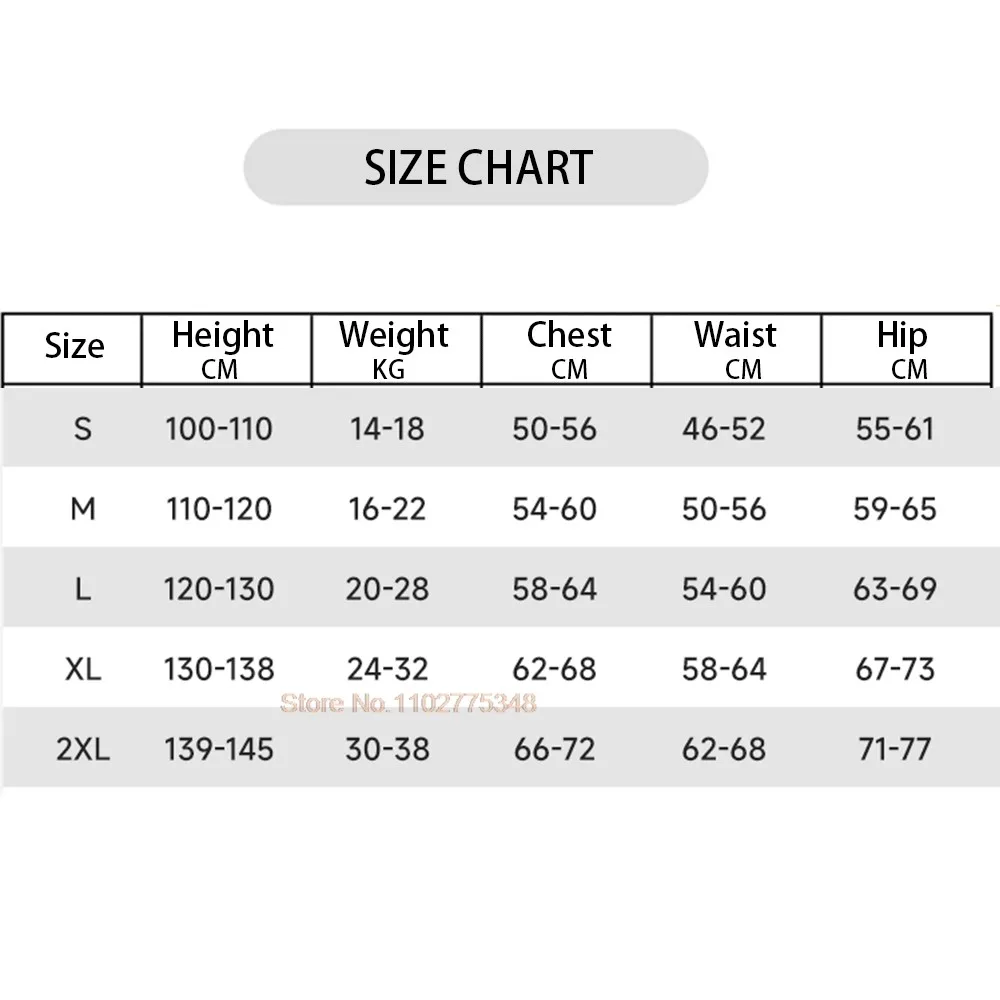The image size is (1000, 1000).
Task: Click the Hip CM column header
Action: pyautogui.click(x=906, y=349)
